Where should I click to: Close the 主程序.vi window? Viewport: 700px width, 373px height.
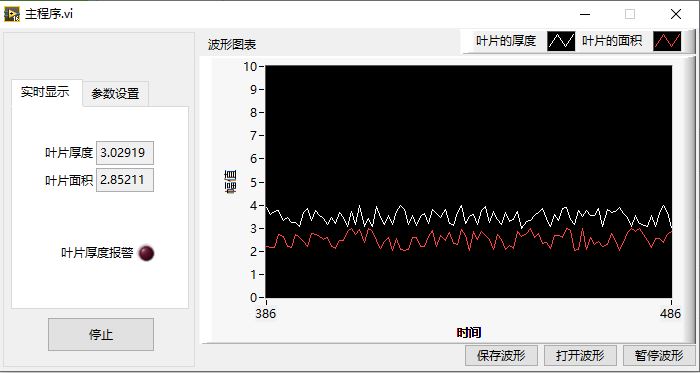(x=676, y=14)
